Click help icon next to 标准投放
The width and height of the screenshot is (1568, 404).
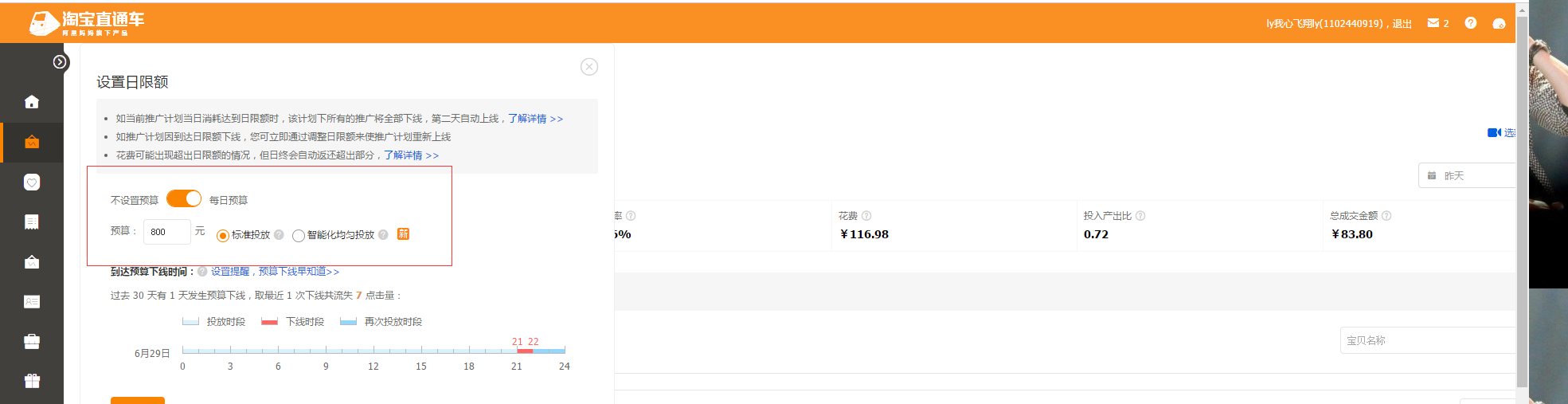(x=279, y=235)
